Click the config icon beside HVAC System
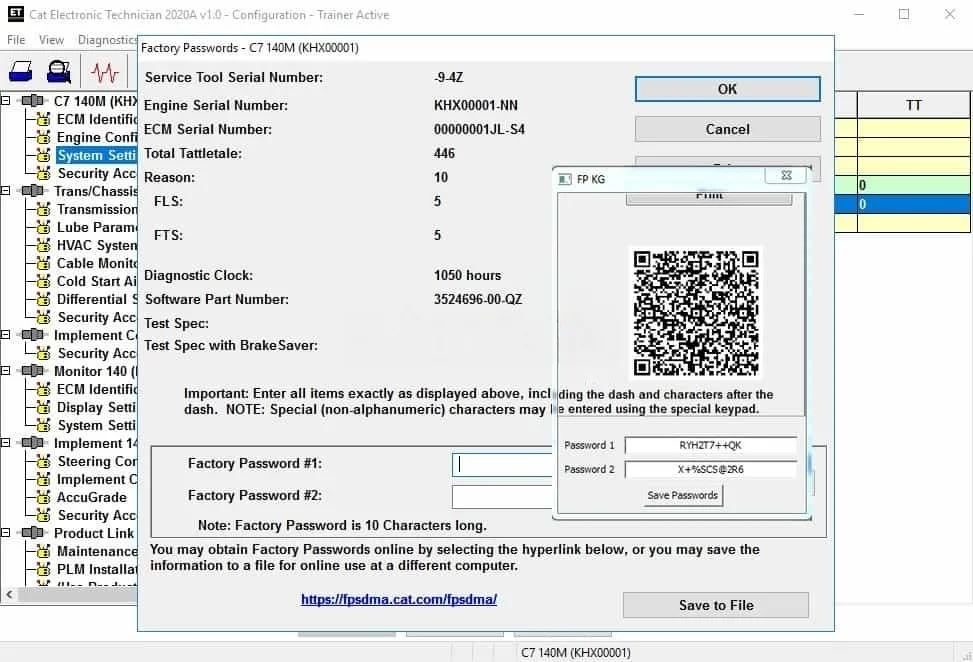Screen dimensions: 973x662 pyautogui.click(x=43, y=245)
